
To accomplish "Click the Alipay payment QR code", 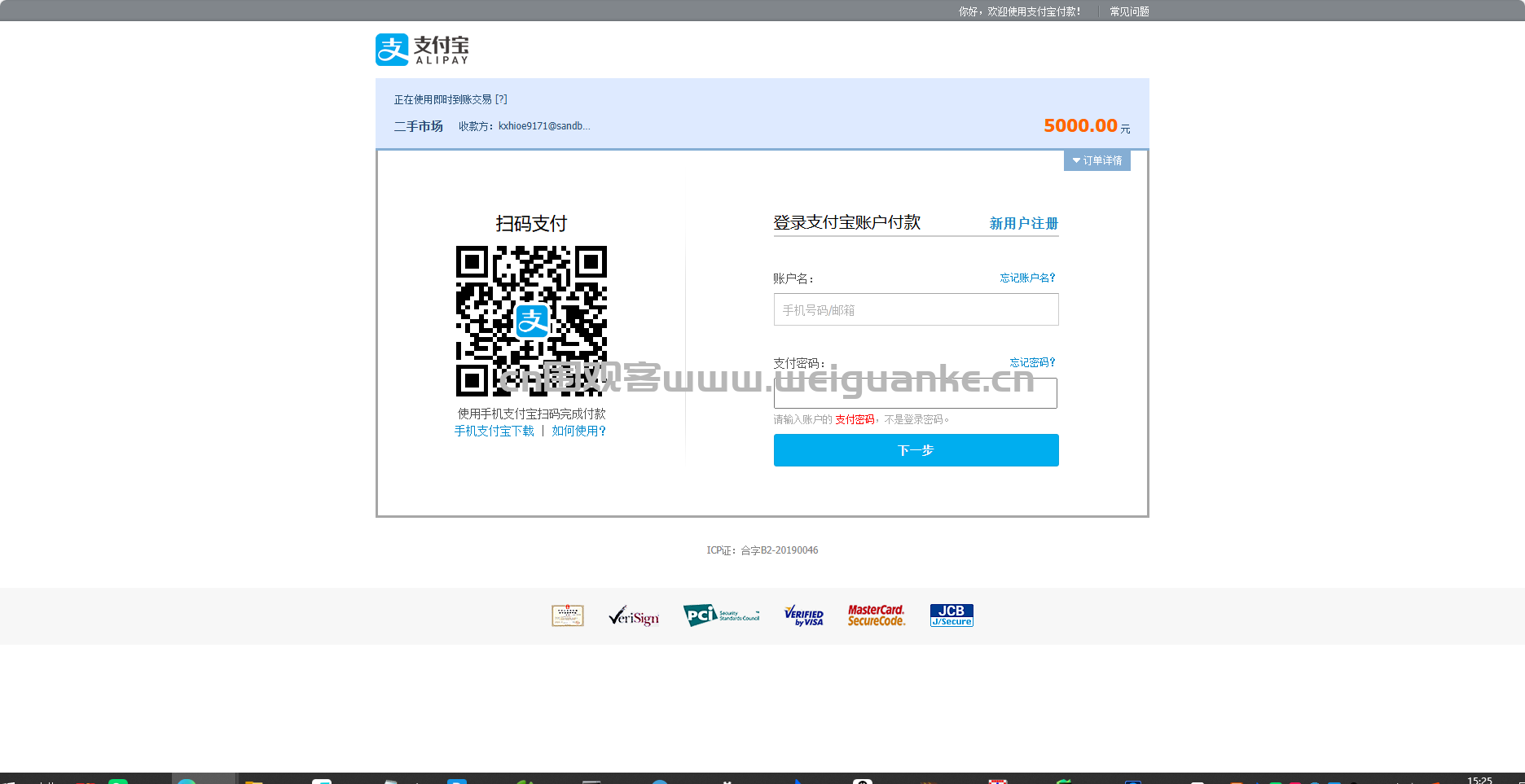I will [x=531, y=321].
